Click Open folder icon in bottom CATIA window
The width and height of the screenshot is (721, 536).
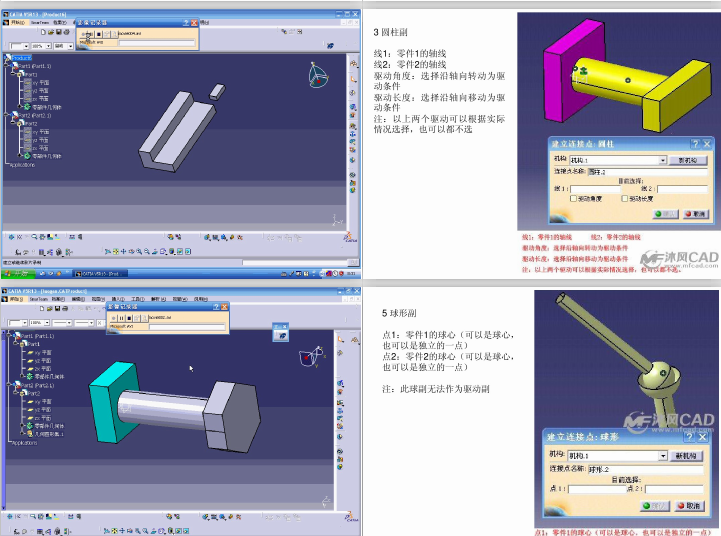click(50, 308)
